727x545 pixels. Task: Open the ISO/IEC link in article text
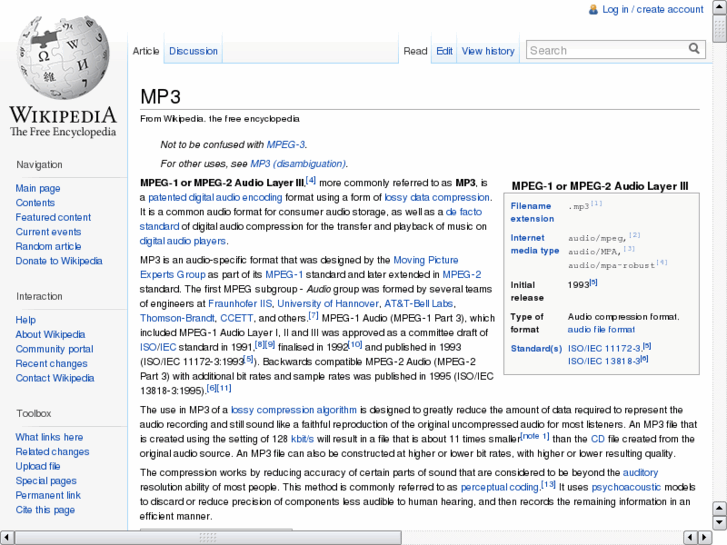[x=158, y=347]
